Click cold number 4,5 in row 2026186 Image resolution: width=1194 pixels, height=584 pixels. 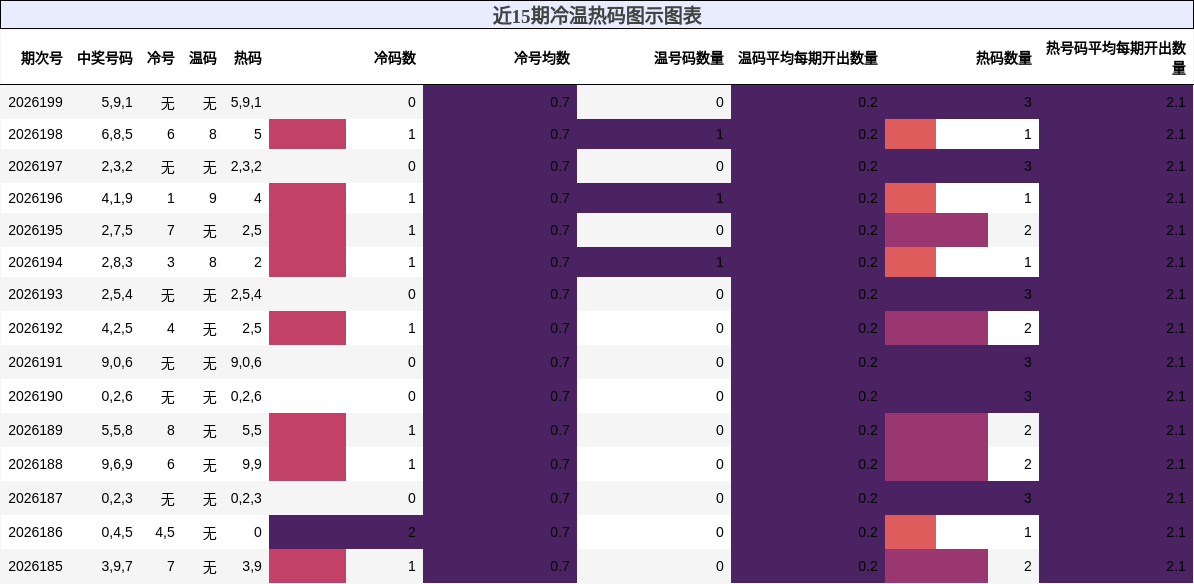[x=164, y=532]
